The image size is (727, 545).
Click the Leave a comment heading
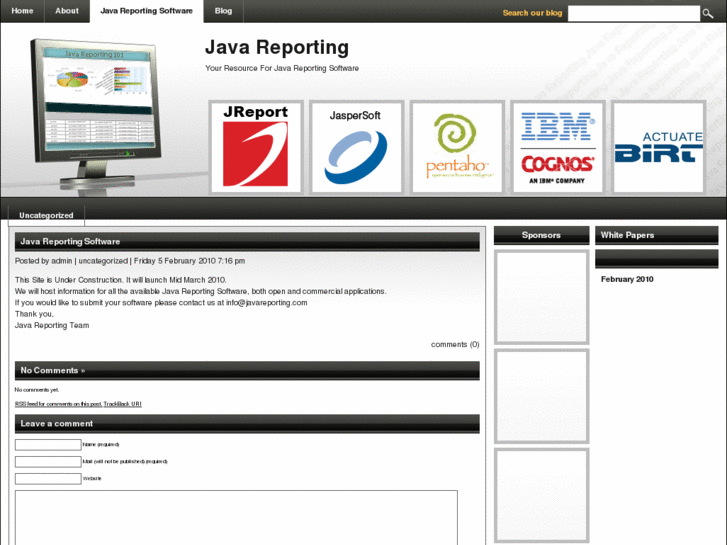click(247, 423)
